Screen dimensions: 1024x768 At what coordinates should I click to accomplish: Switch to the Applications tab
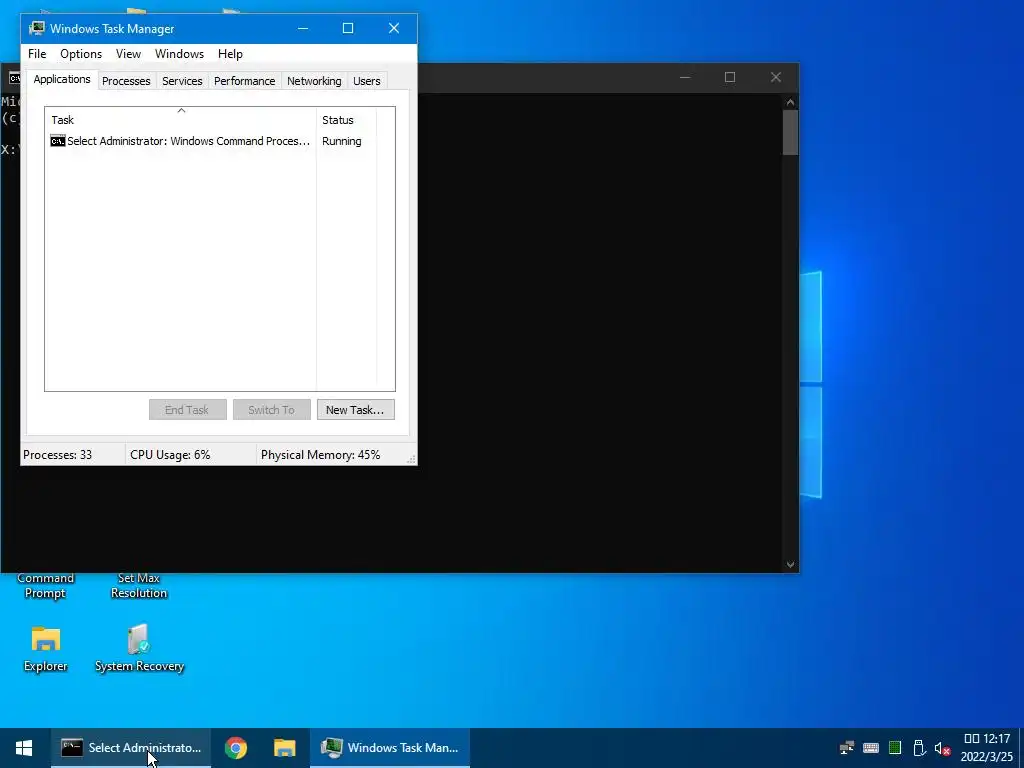(62, 80)
